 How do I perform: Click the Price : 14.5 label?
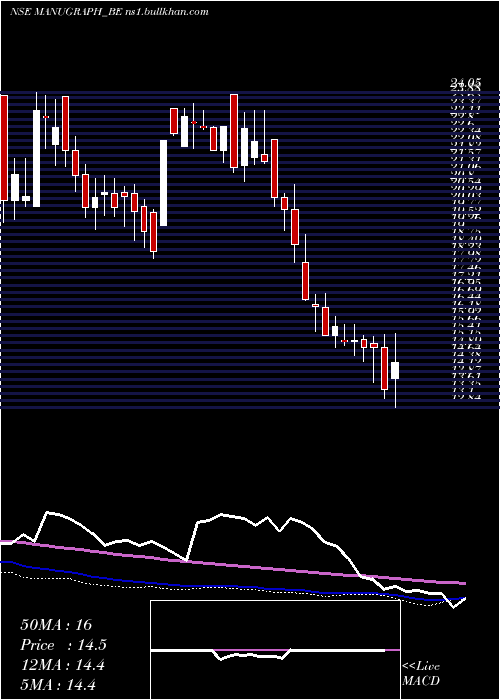coord(63,645)
